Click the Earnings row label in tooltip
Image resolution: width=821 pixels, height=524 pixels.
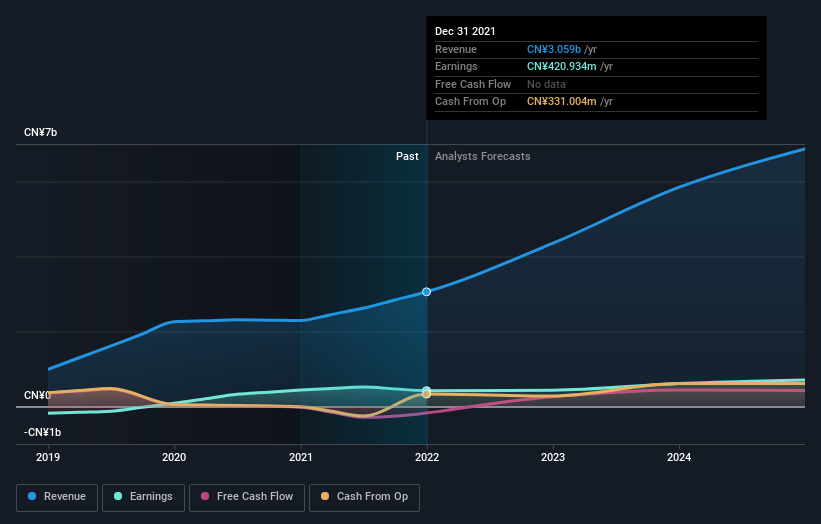coord(456,66)
